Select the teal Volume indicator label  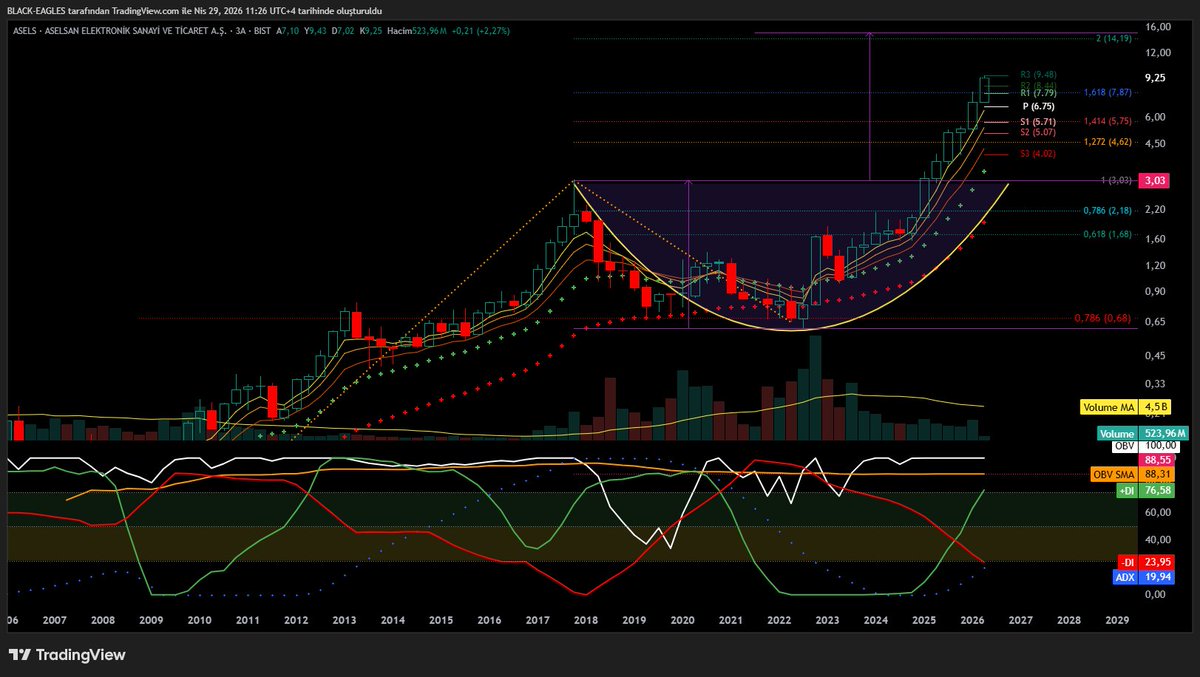pos(1117,434)
